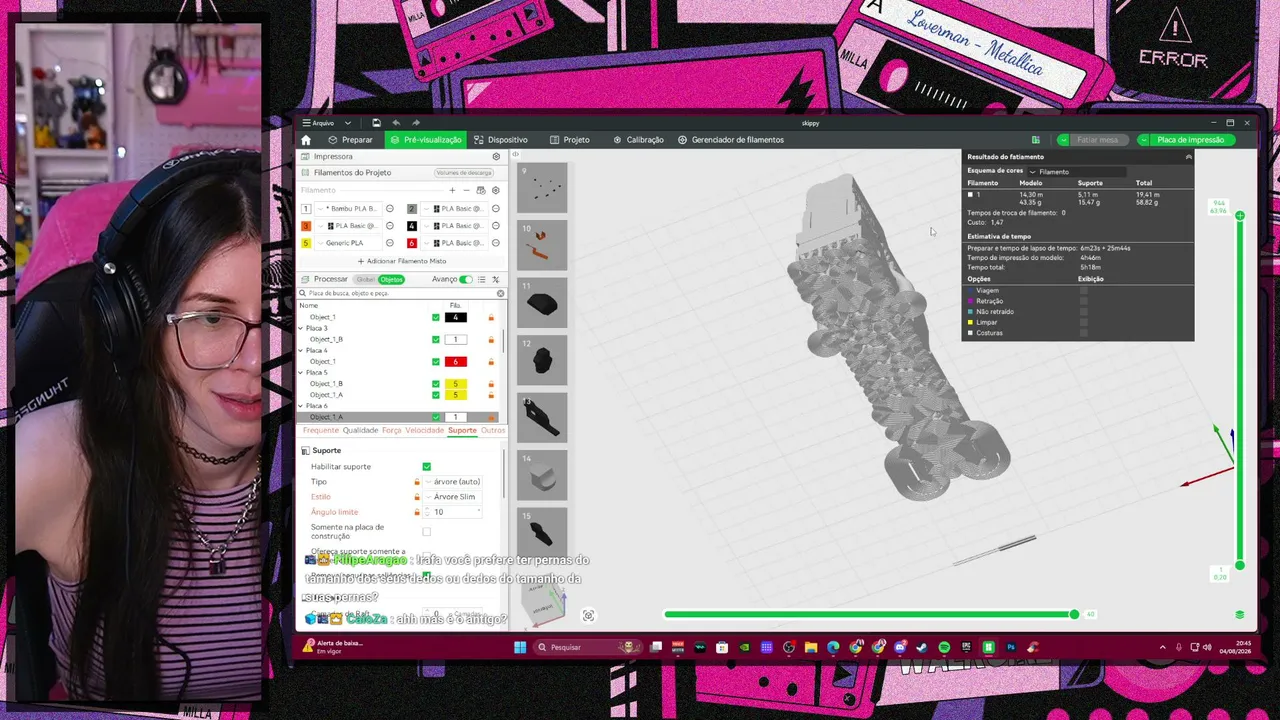This screenshot has width=1280, height=720.
Task: Undo the last action
Action: pyautogui.click(x=396, y=123)
